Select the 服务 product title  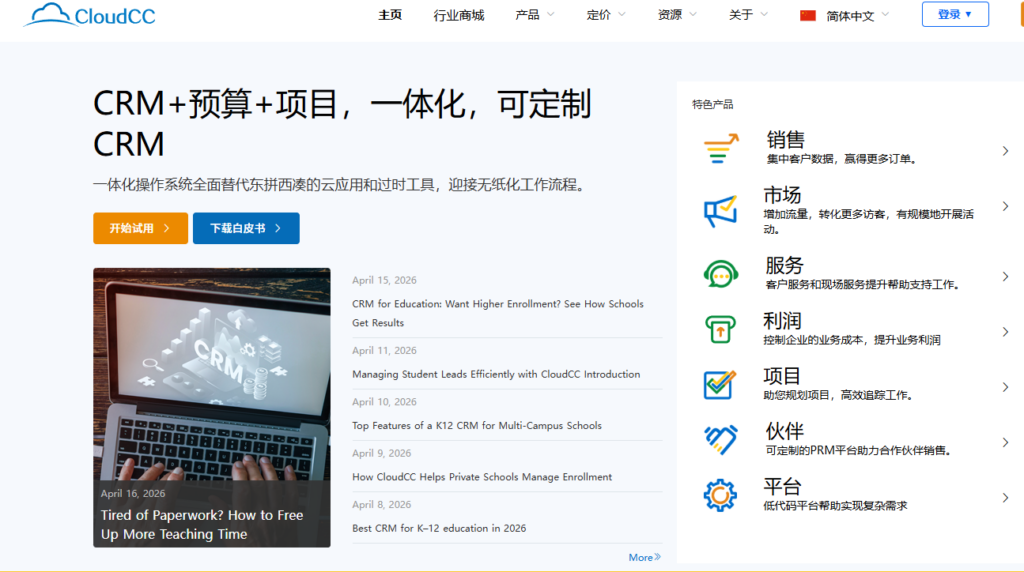[x=784, y=265]
